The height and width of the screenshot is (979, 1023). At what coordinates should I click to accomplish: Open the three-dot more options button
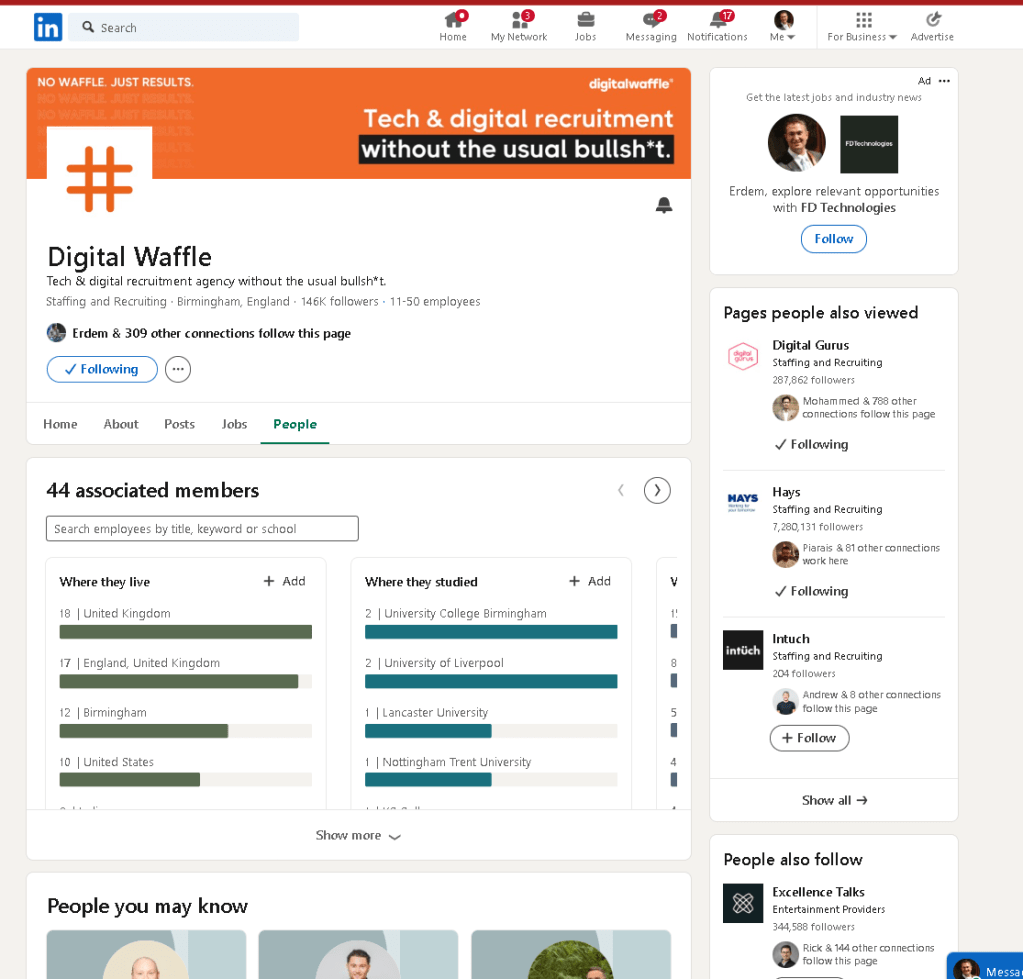pos(177,369)
